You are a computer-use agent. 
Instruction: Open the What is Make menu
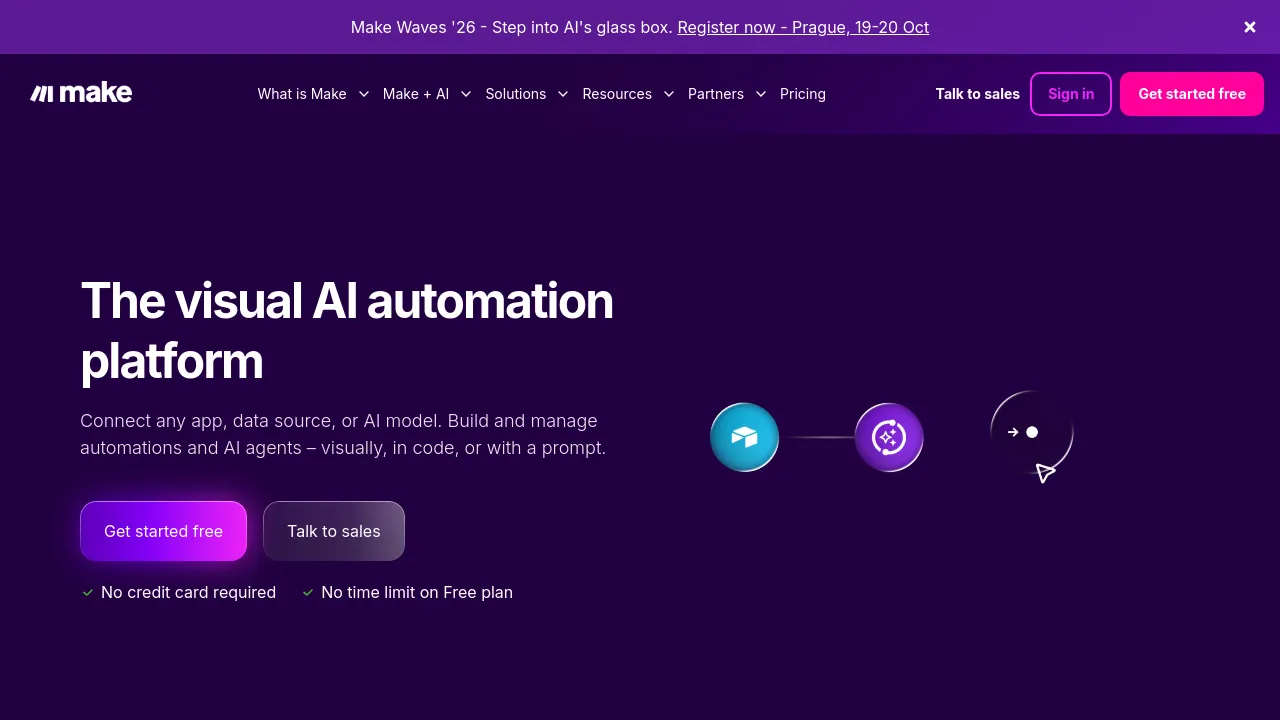pyautogui.click(x=302, y=94)
